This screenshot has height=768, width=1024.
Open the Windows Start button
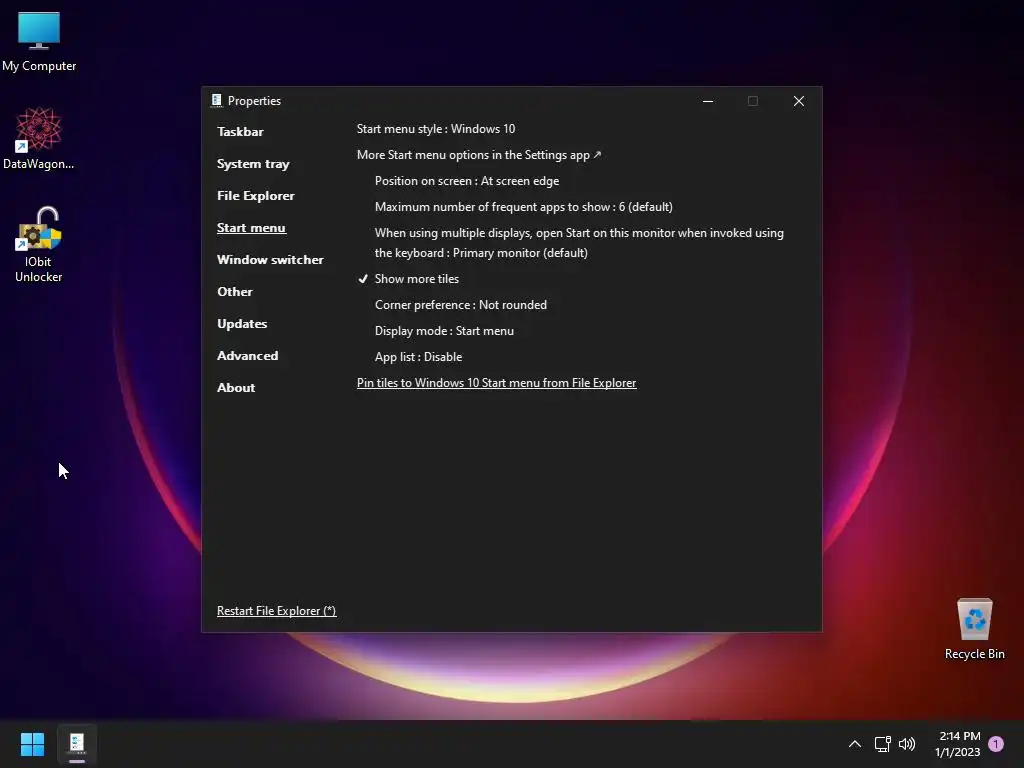click(x=32, y=744)
